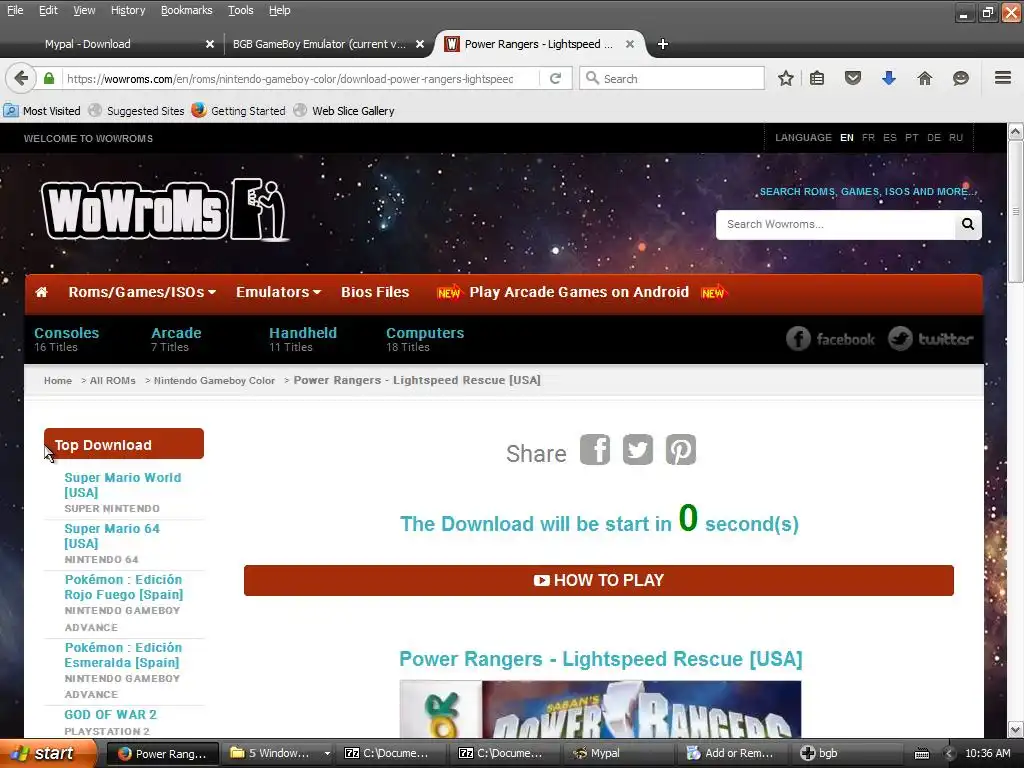Screen dimensions: 1024x768
Task: Click the green padlock site security icon
Action: 49,78
